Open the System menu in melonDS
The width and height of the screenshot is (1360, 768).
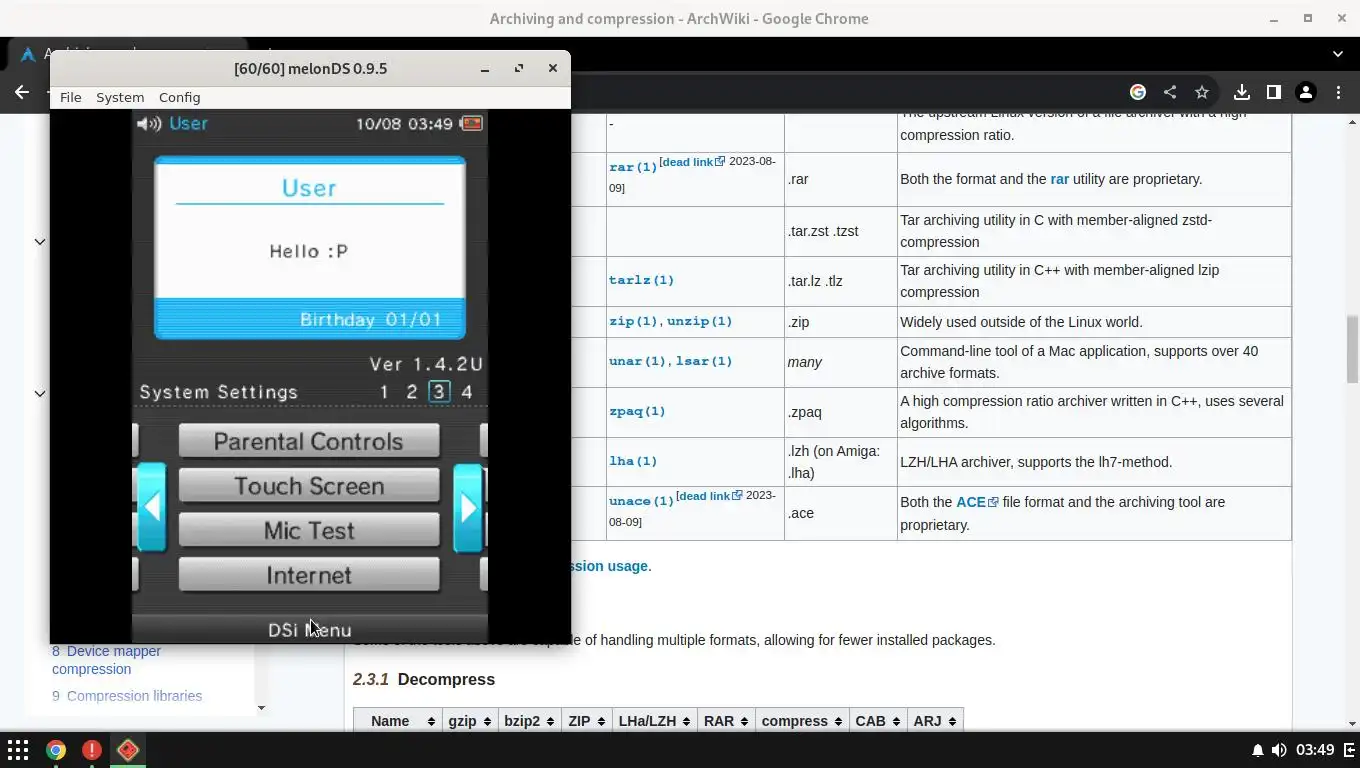(120, 97)
